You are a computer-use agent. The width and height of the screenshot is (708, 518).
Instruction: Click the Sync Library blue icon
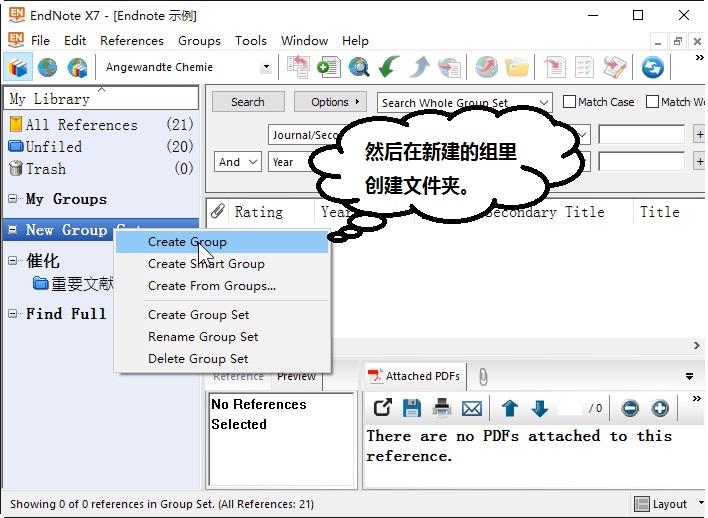click(x=652, y=68)
